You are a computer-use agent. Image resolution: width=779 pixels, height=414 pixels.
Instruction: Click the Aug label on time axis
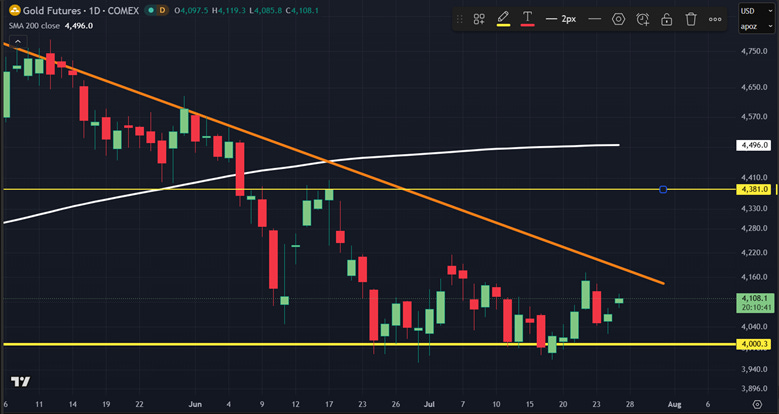tap(674, 405)
